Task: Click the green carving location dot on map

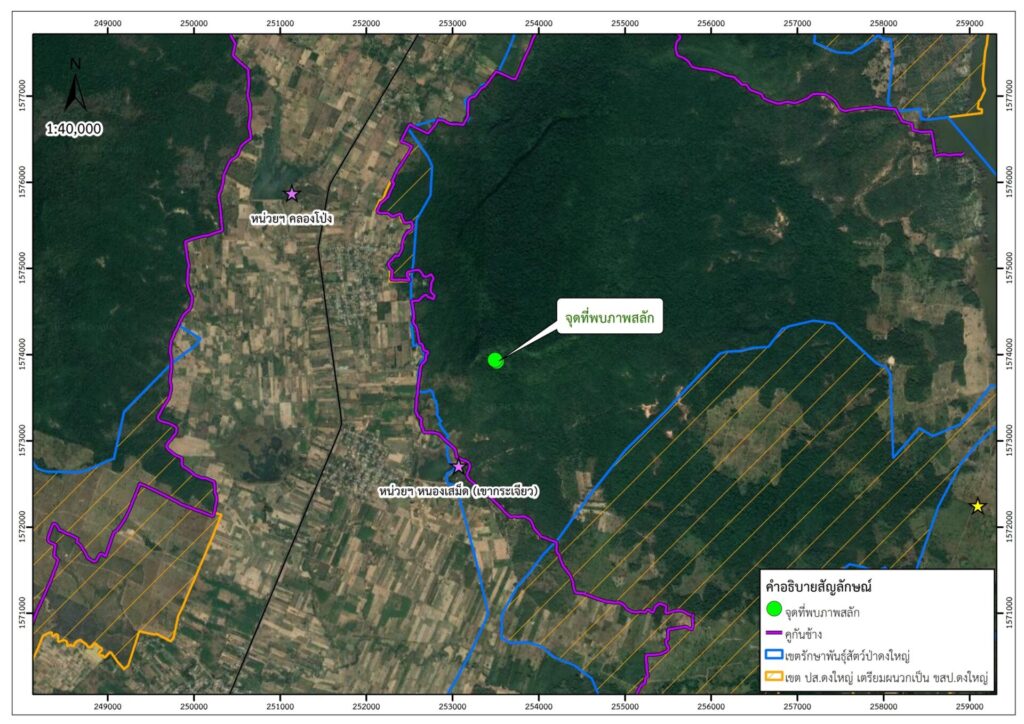Action: (495, 360)
